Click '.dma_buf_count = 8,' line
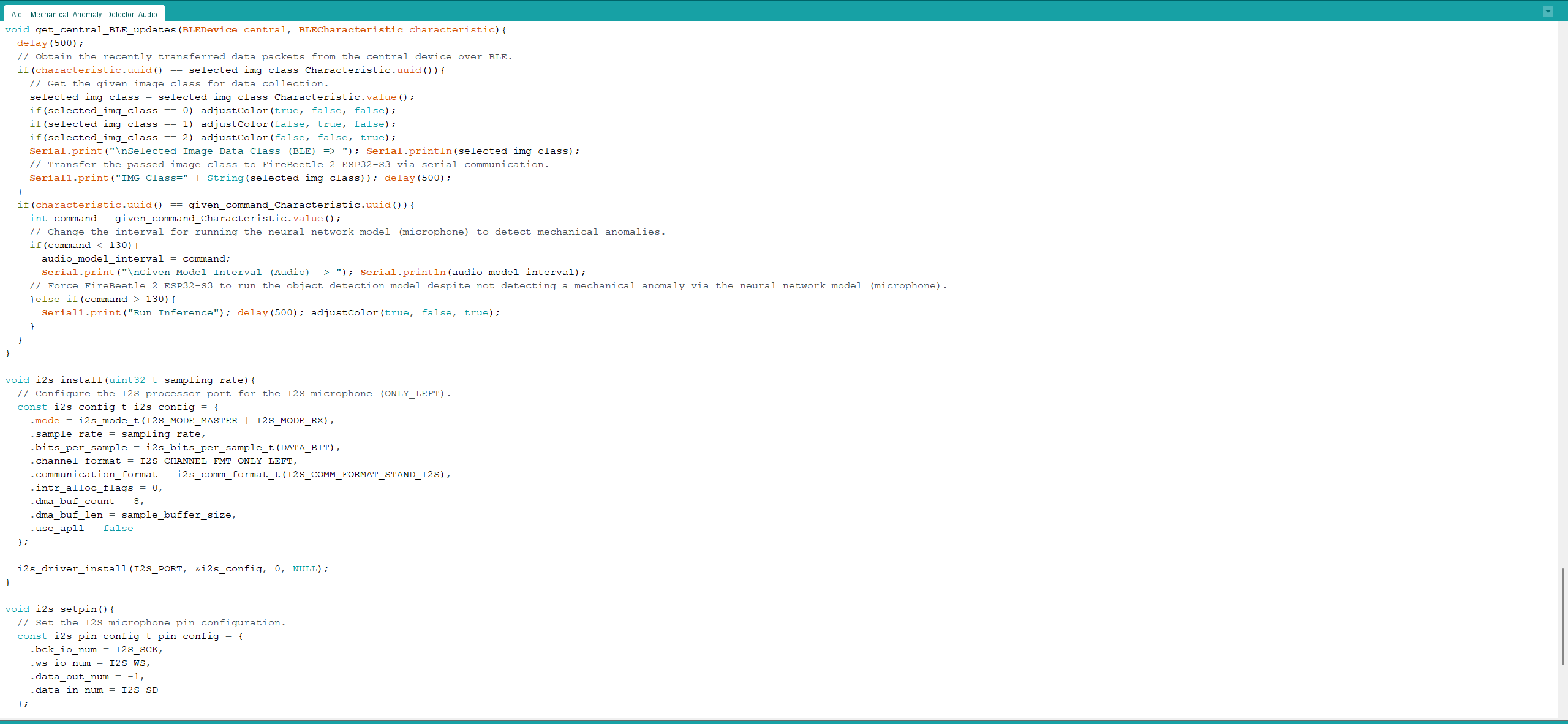Viewport: 1568px width, 724px height. point(87,501)
